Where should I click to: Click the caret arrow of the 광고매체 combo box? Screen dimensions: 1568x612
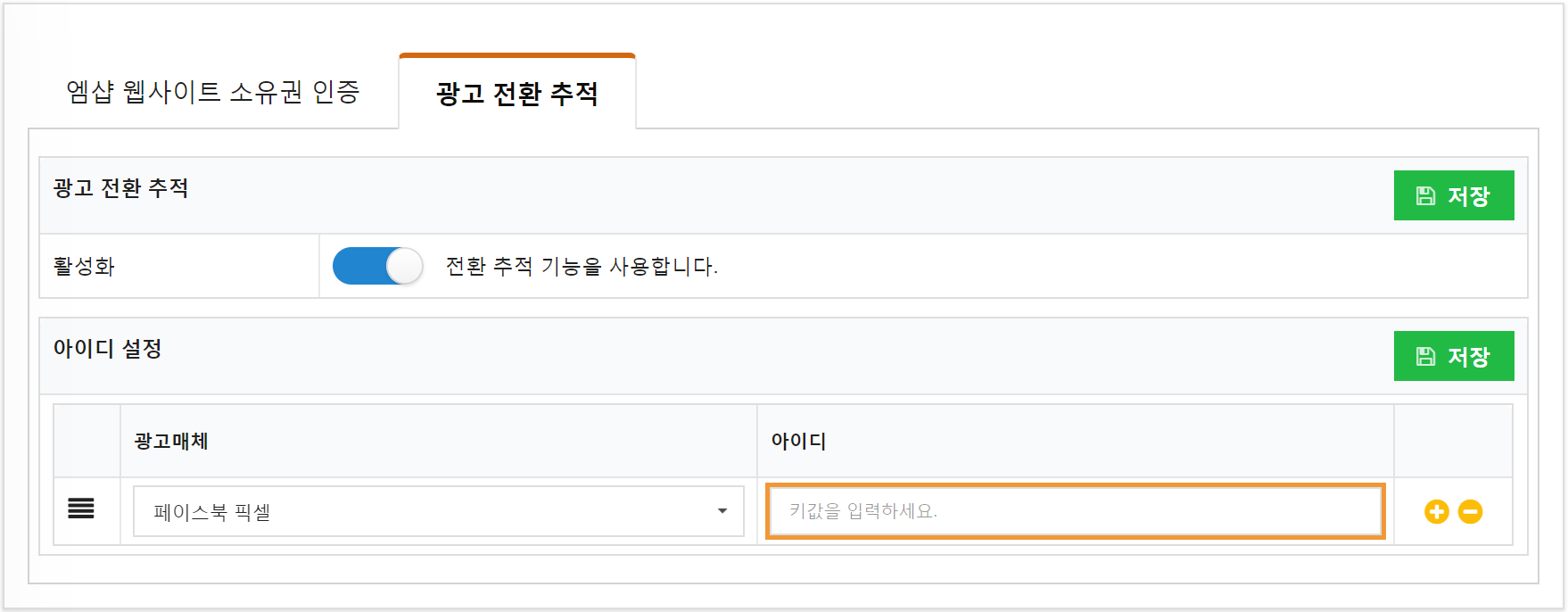tap(722, 511)
